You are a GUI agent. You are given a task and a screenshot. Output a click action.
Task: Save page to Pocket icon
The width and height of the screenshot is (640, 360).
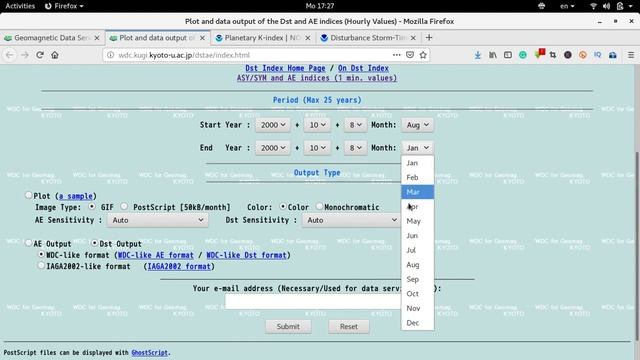coord(410,55)
